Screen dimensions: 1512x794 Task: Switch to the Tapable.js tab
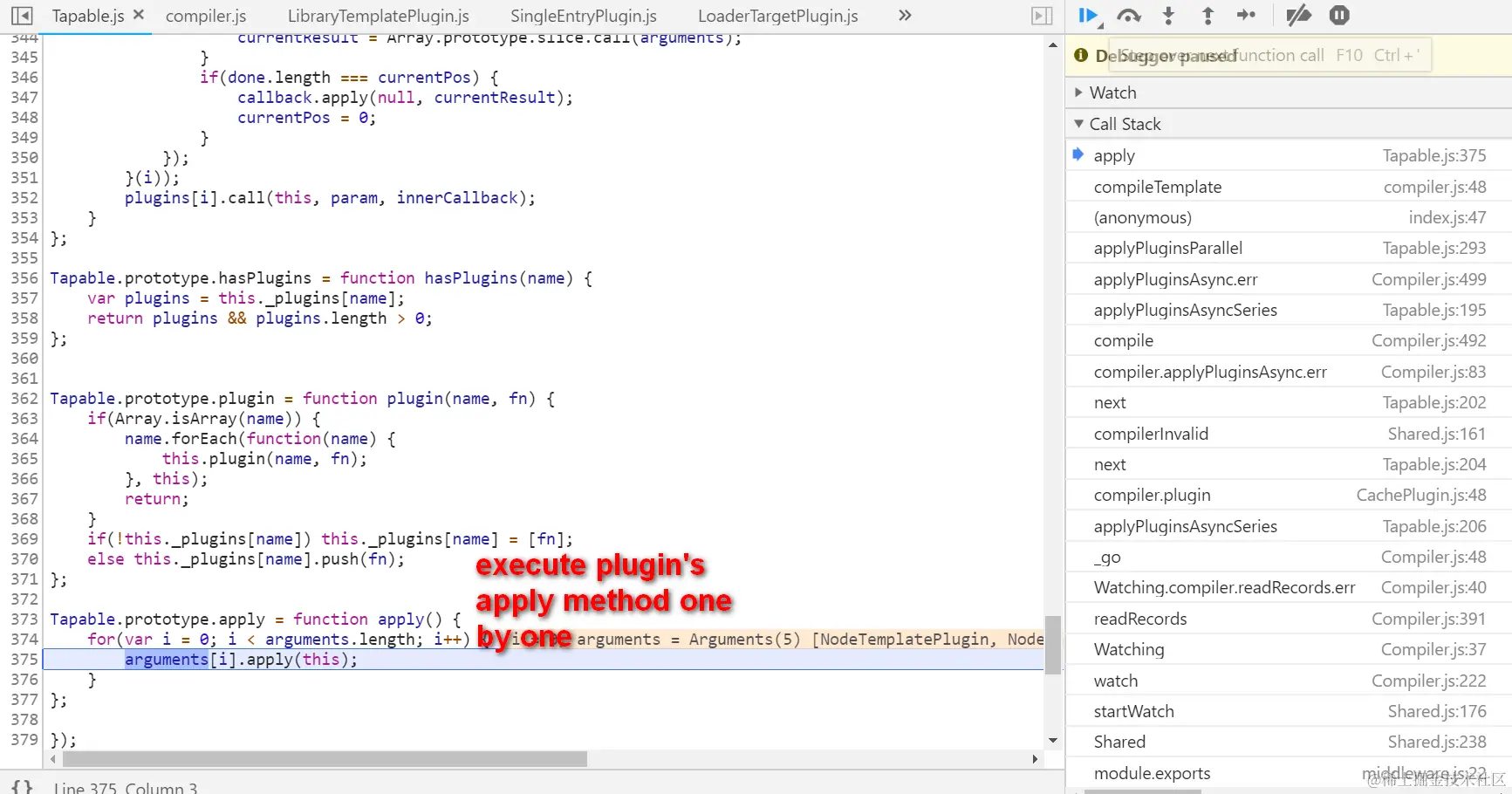click(x=88, y=16)
